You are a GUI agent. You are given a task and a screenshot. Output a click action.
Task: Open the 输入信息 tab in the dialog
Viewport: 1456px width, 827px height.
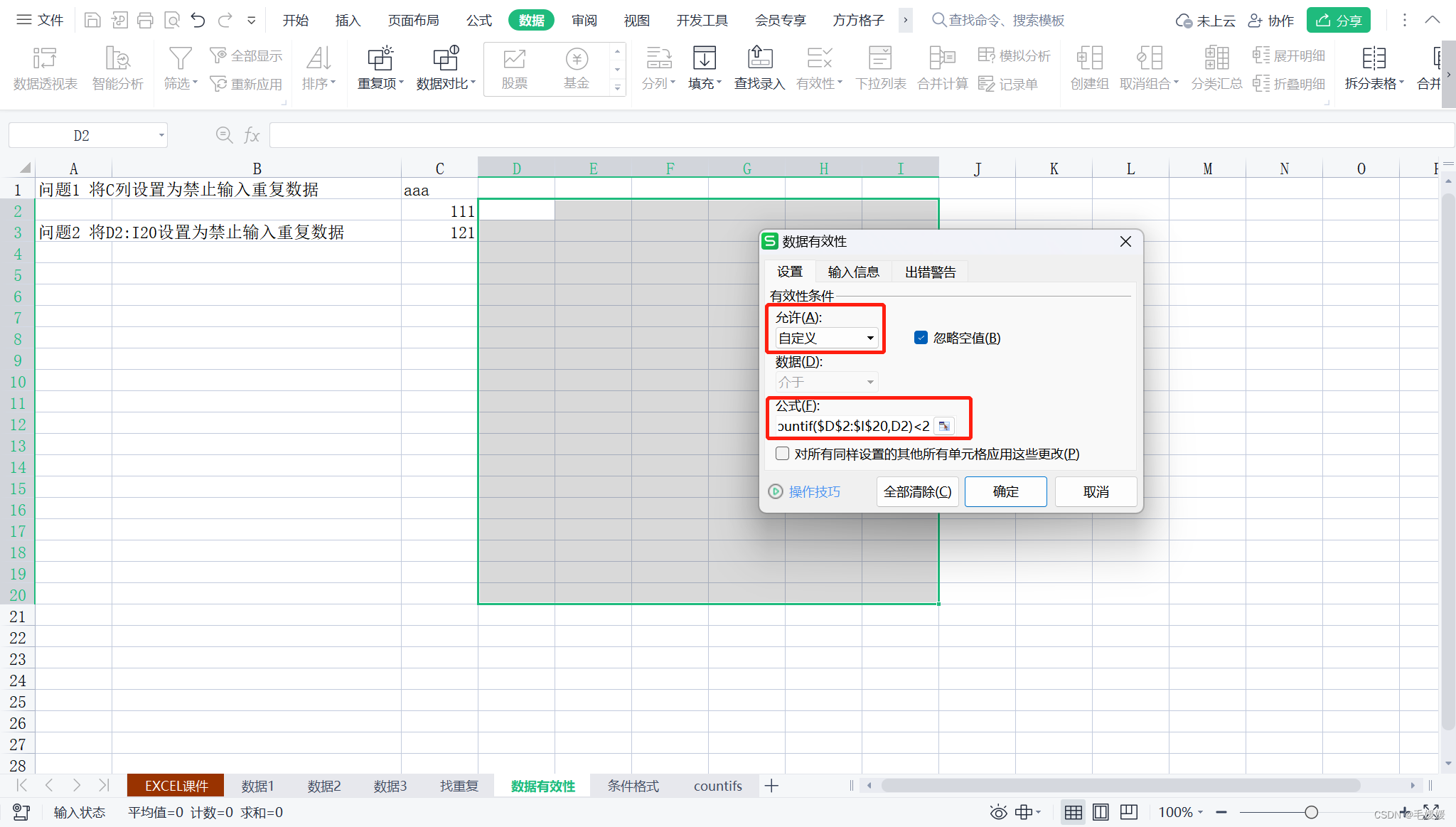point(853,272)
